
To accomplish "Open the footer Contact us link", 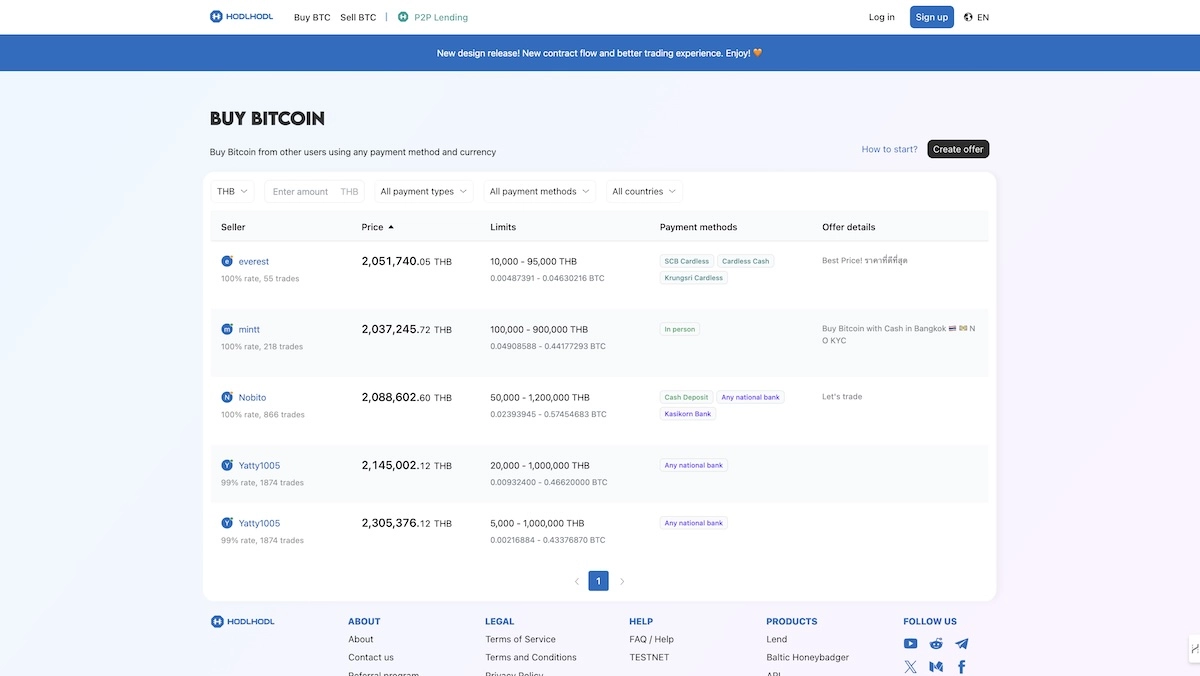I will (x=371, y=657).
